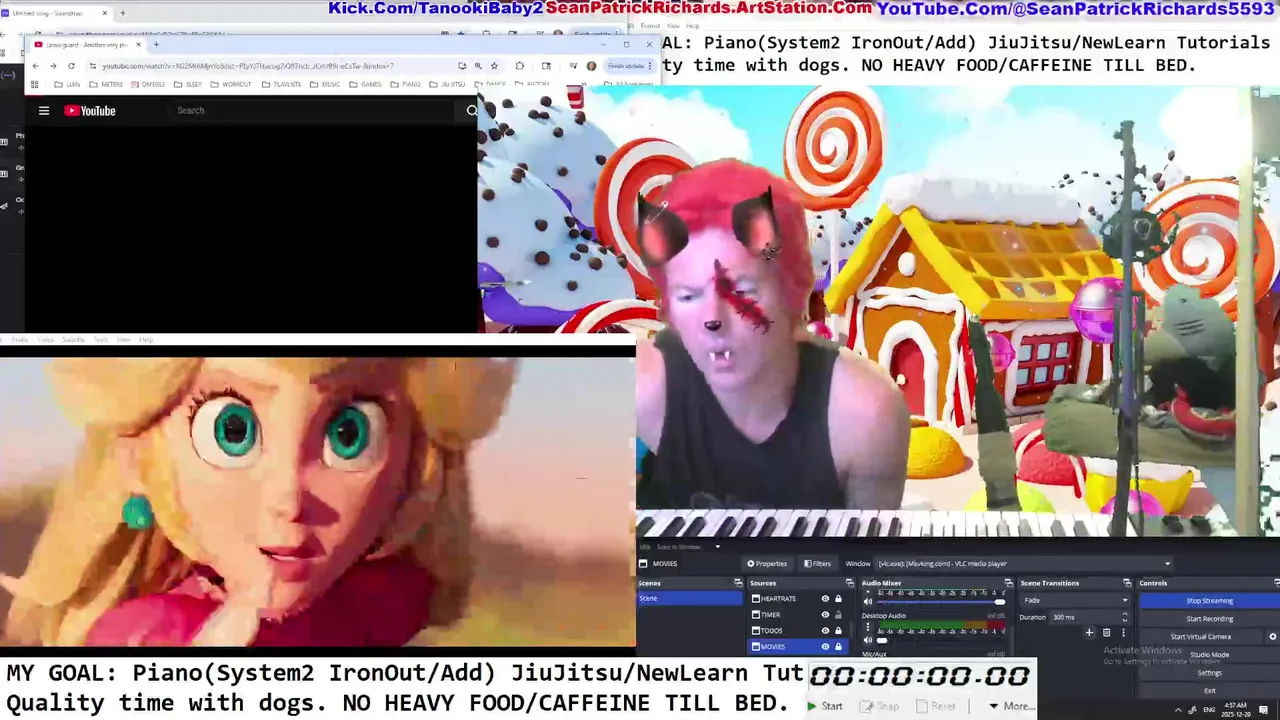
Task: Pop out the Scenes dock panel
Action: (738, 583)
